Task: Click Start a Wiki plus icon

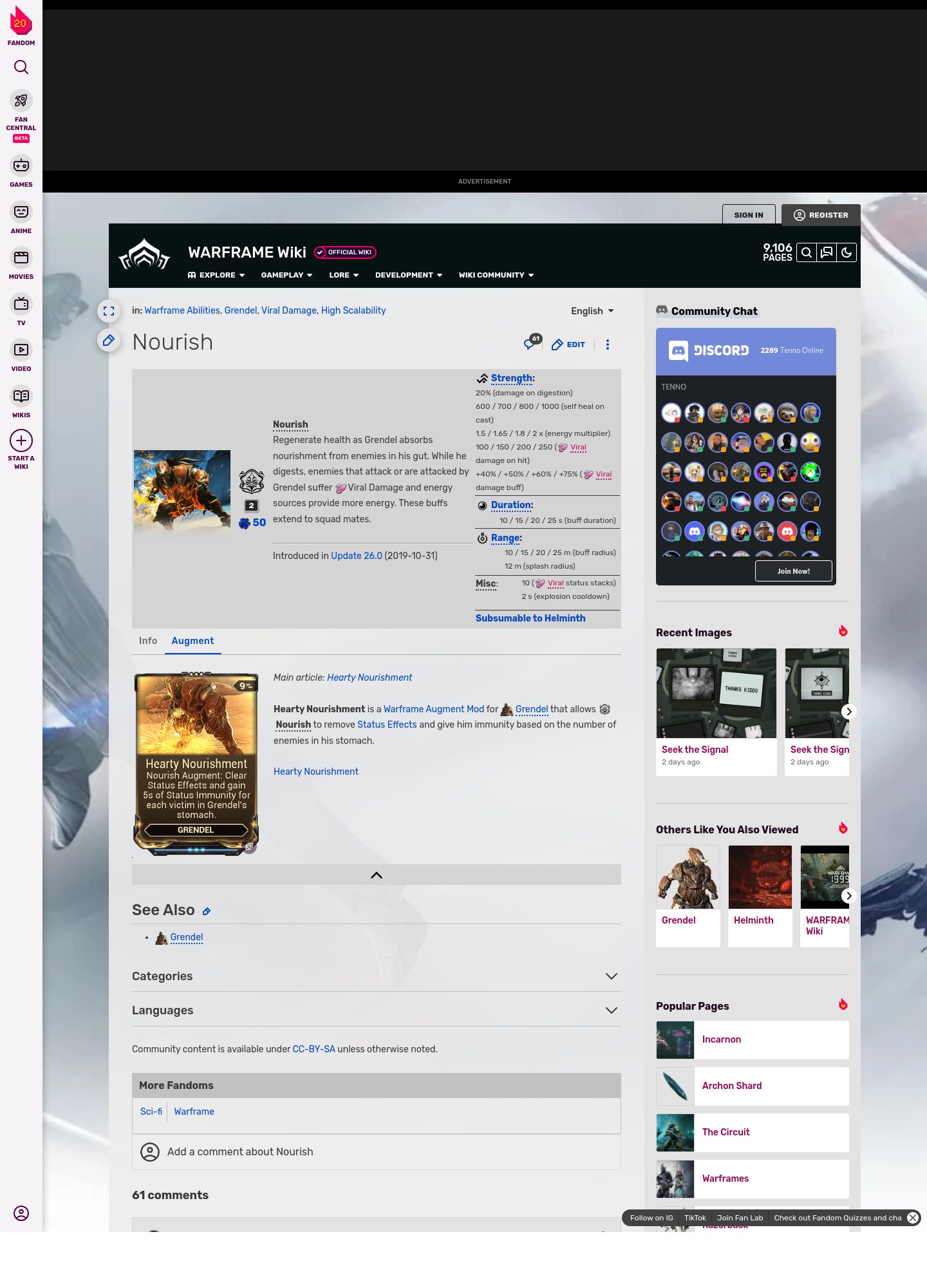Action: (21, 440)
